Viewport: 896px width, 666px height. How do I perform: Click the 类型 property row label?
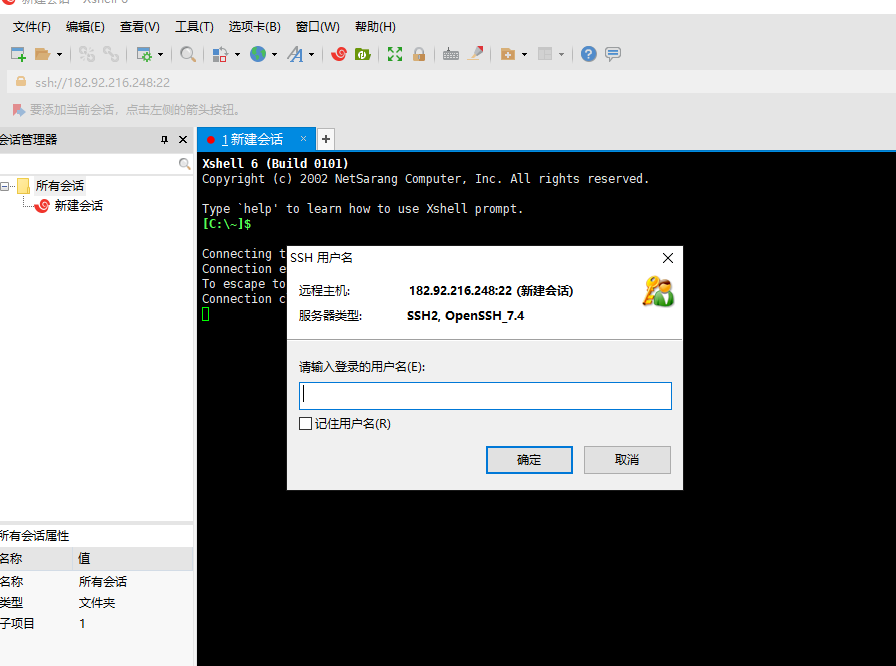11,603
